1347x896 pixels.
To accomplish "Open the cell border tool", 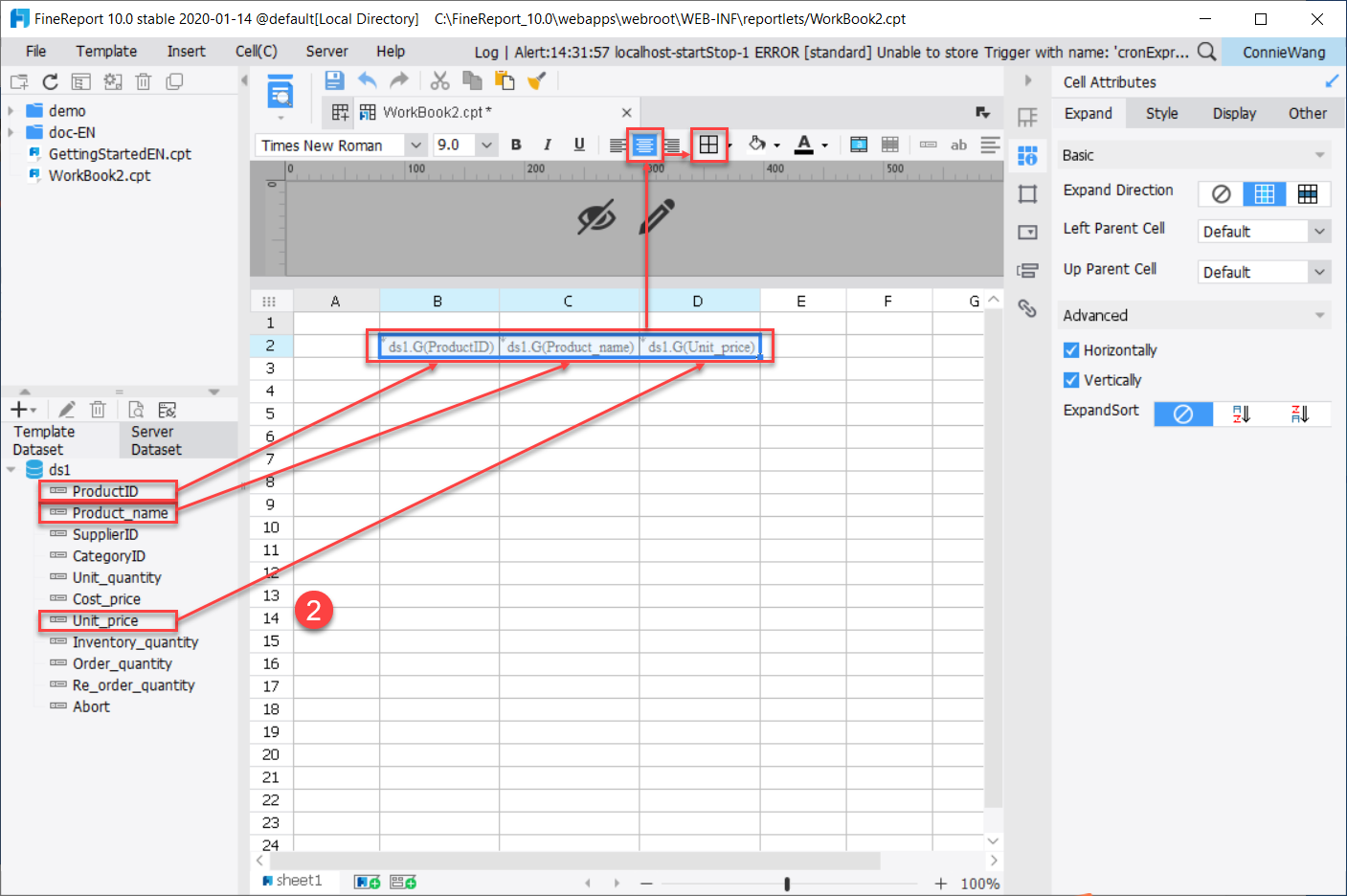I will pos(708,145).
